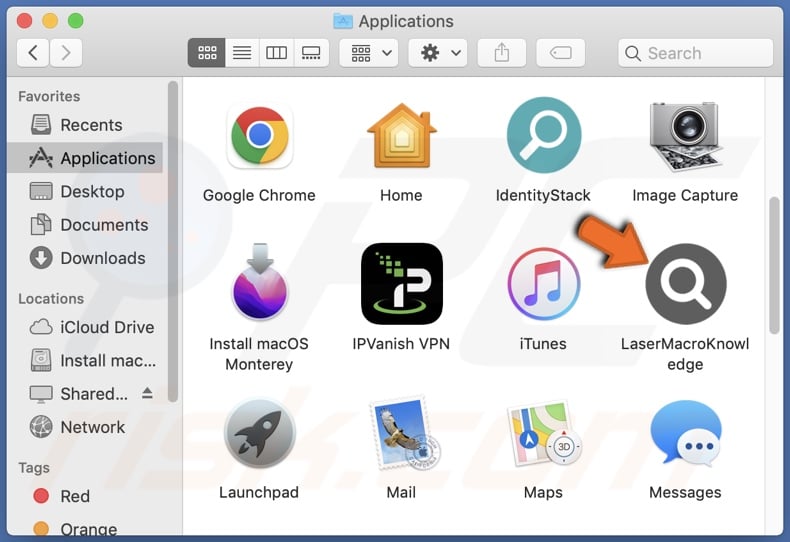
Task: Open Downloads in the sidebar
Action: click(x=85, y=258)
